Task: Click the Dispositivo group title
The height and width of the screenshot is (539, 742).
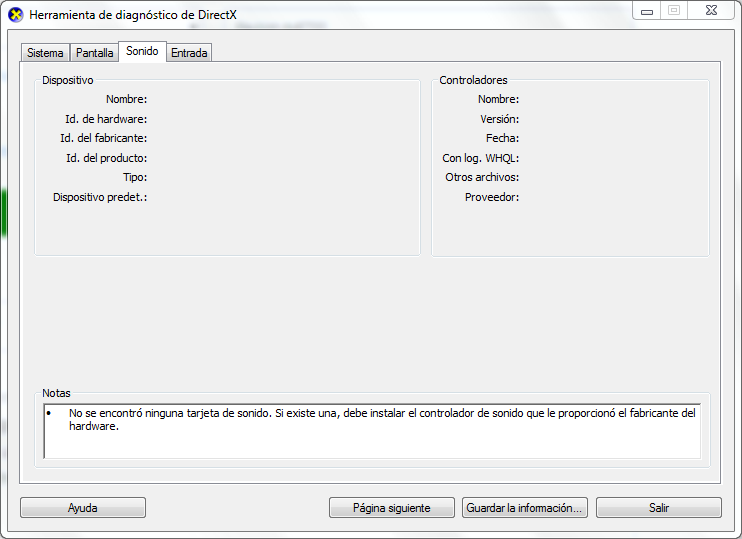Action: pos(68,80)
